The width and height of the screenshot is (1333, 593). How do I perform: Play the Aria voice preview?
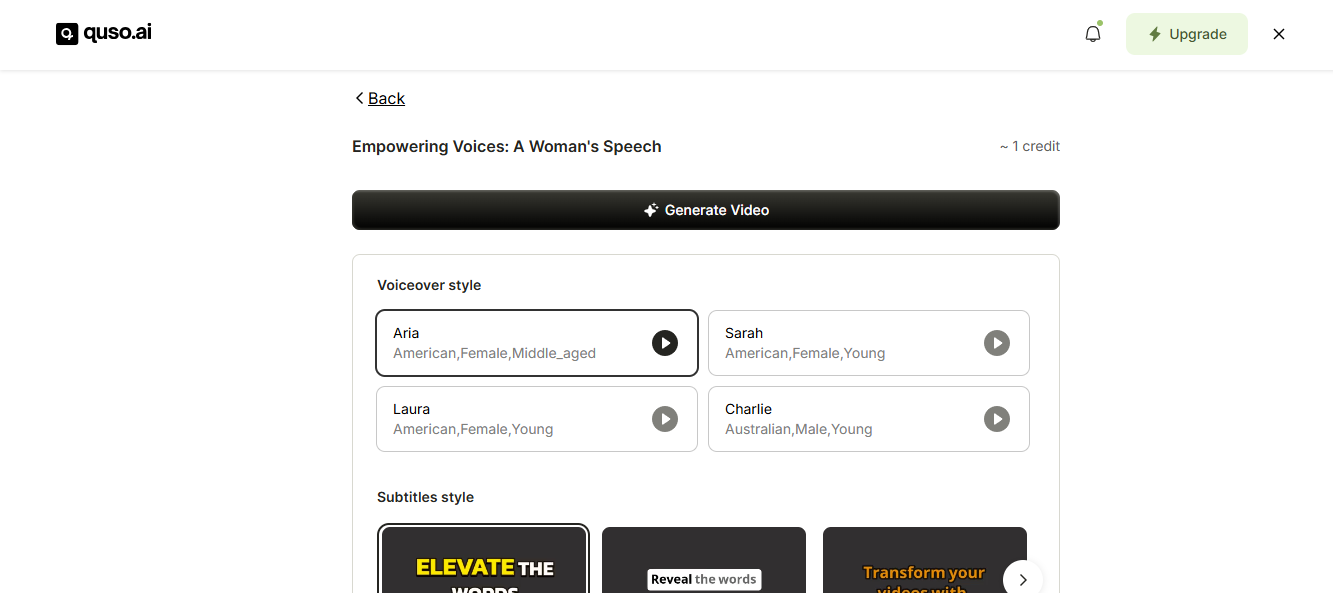point(665,343)
